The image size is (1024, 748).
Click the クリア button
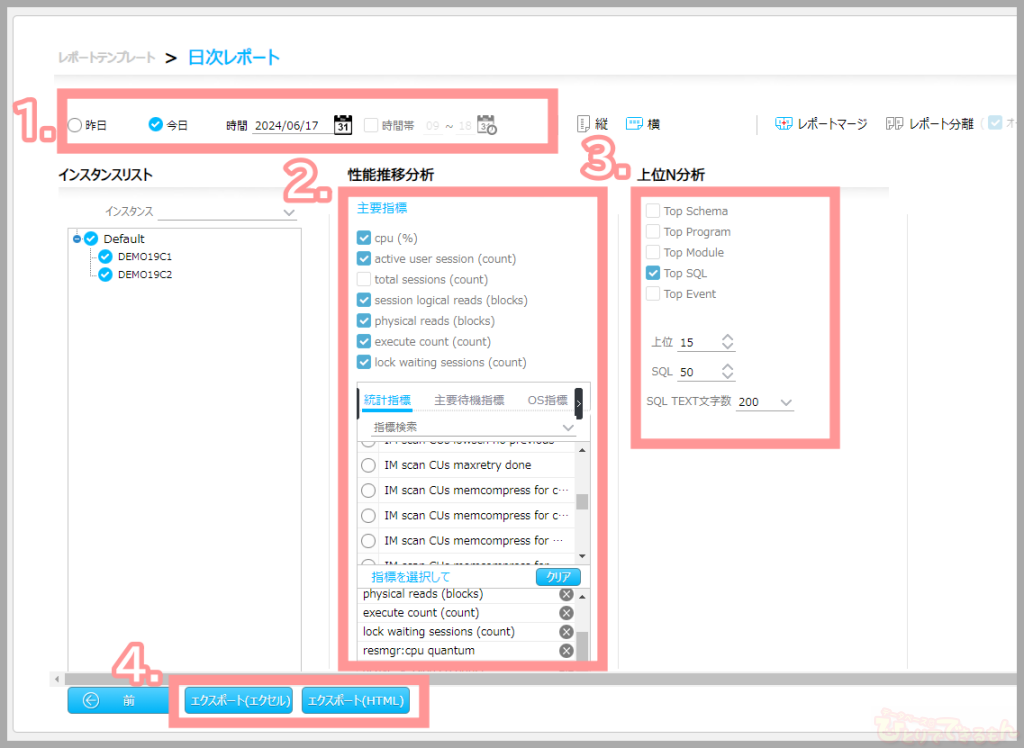pyautogui.click(x=557, y=577)
